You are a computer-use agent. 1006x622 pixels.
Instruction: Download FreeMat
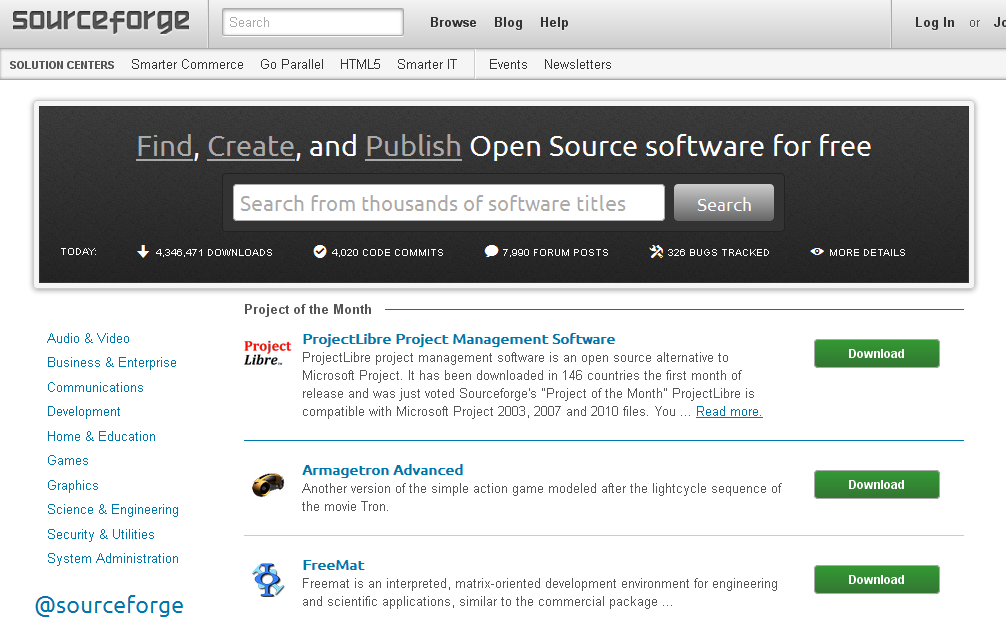pyautogui.click(x=876, y=580)
